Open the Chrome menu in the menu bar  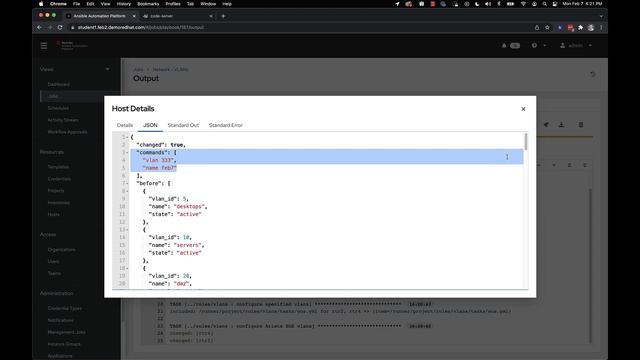(58, 4)
